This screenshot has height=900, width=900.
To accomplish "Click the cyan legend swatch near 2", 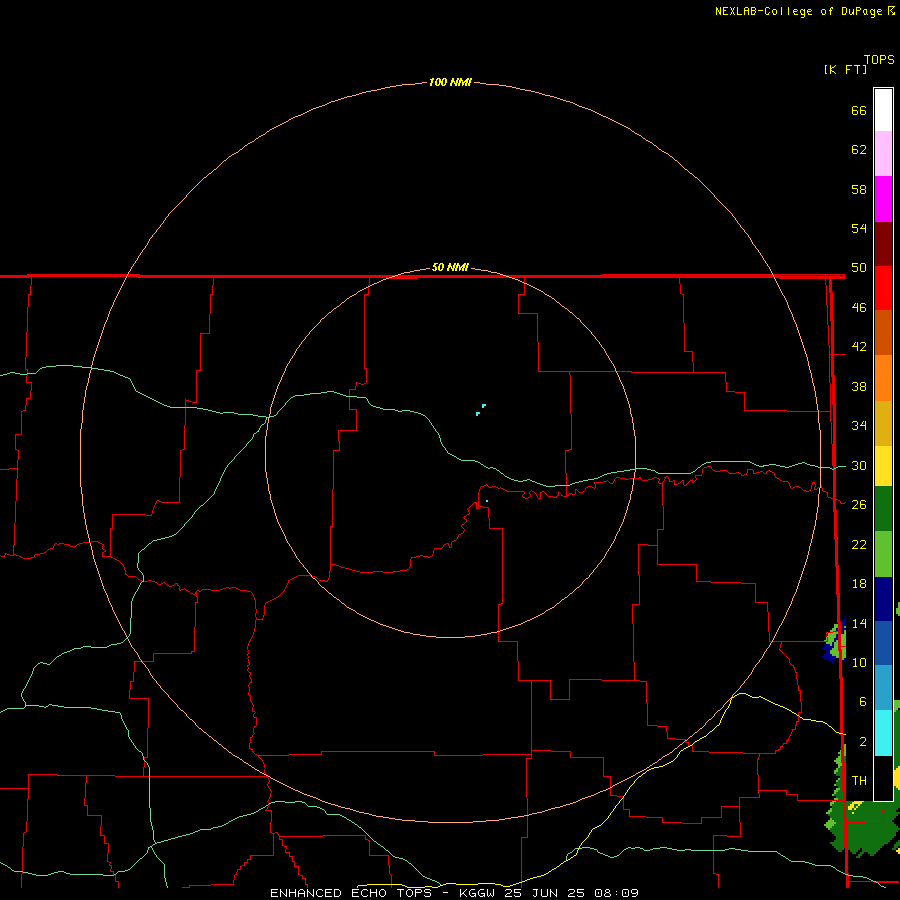I will [883, 732].
